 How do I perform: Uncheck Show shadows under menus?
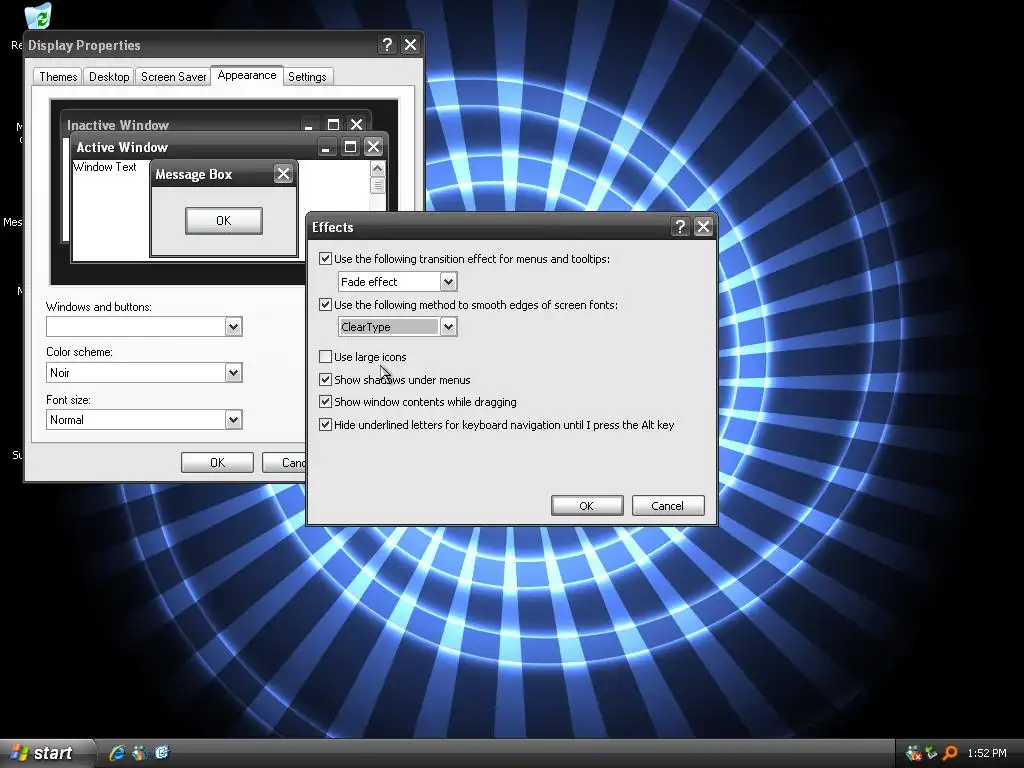(325, 379)
